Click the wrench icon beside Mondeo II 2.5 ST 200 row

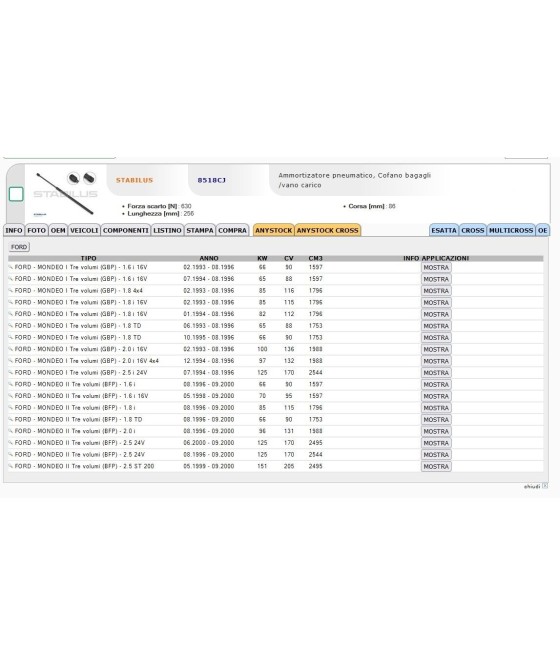coord(11,466)
